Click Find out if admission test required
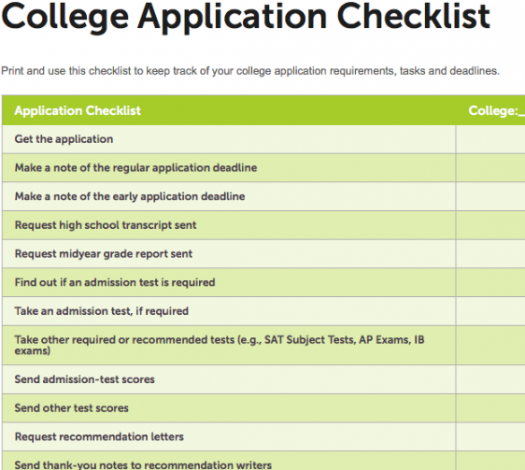This screenshot has width=525, height=470. pos(115,283)
